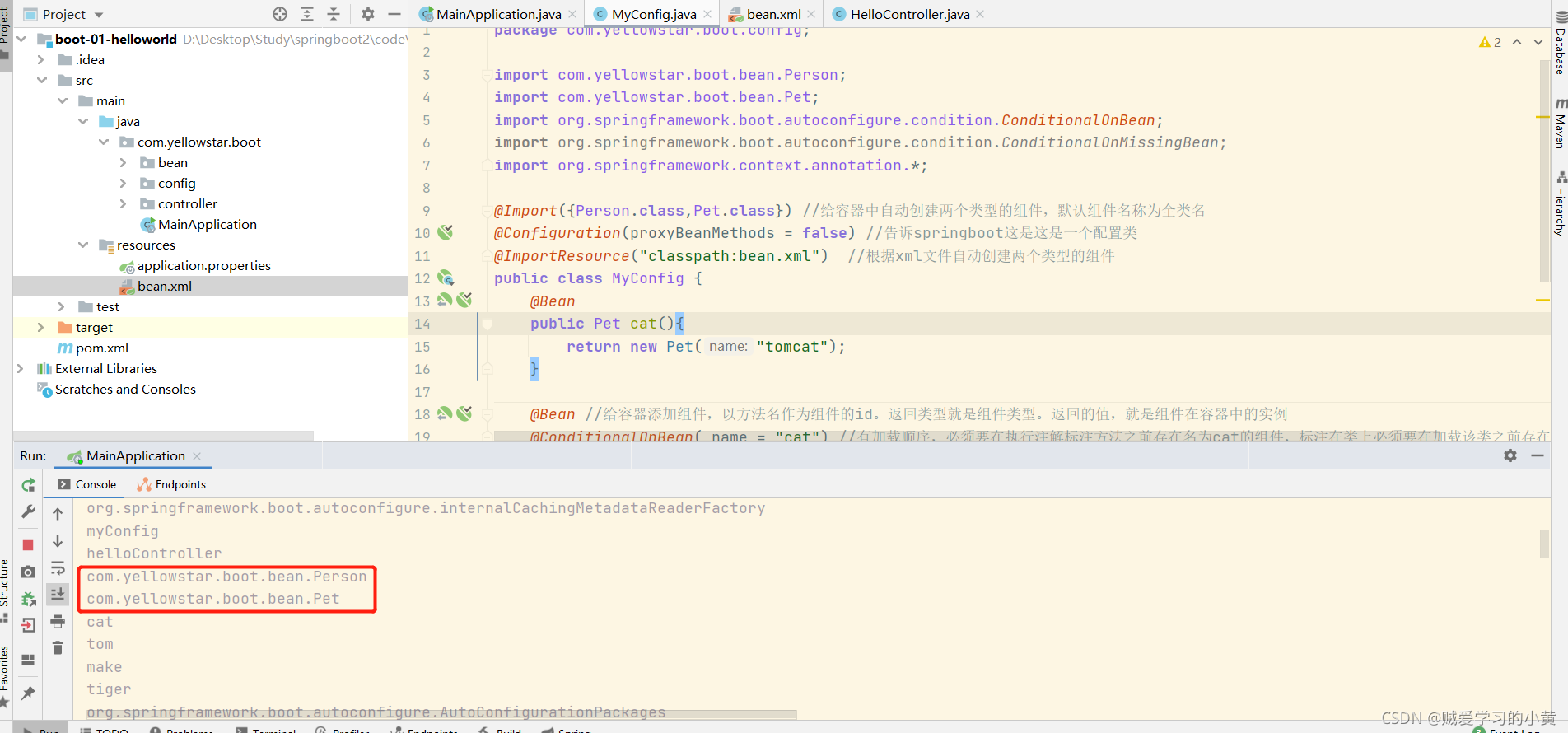Click the locate opened file target icon
Viewport: 1568px width, 733px height.
280,14
